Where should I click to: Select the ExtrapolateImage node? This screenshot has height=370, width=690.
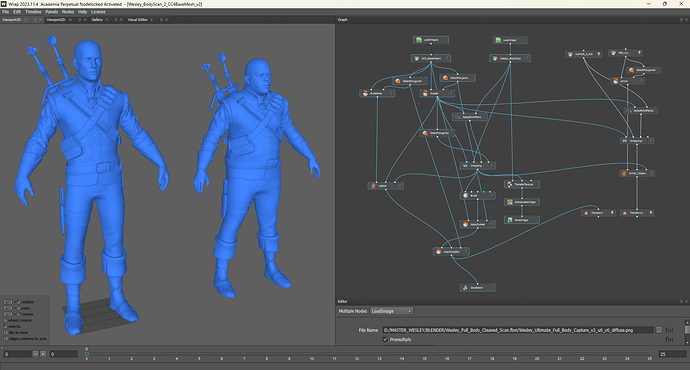pyautogui.click(x=522, y=202)
